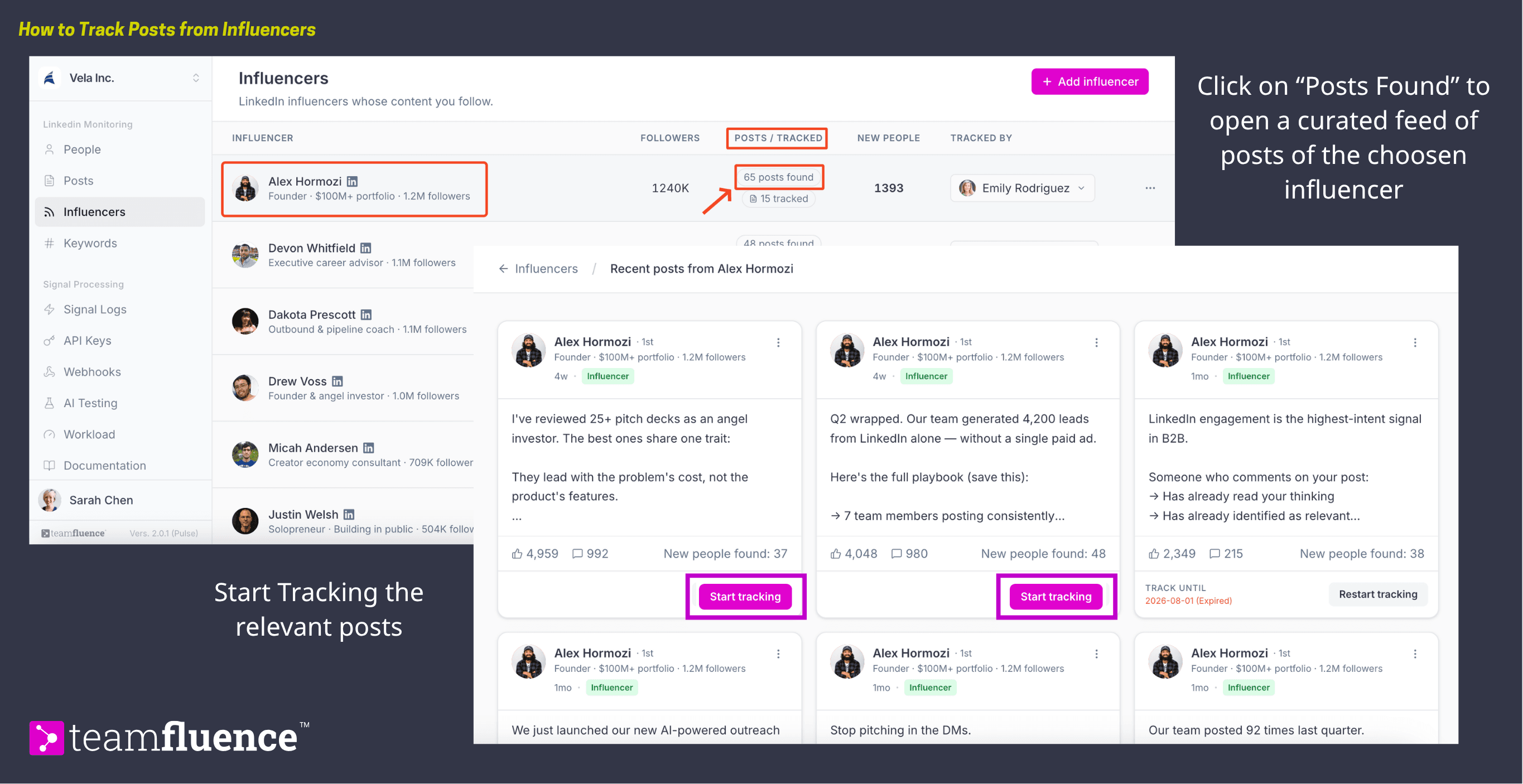
Task: Click the 1393 new people value
Action: click(889, 188)
